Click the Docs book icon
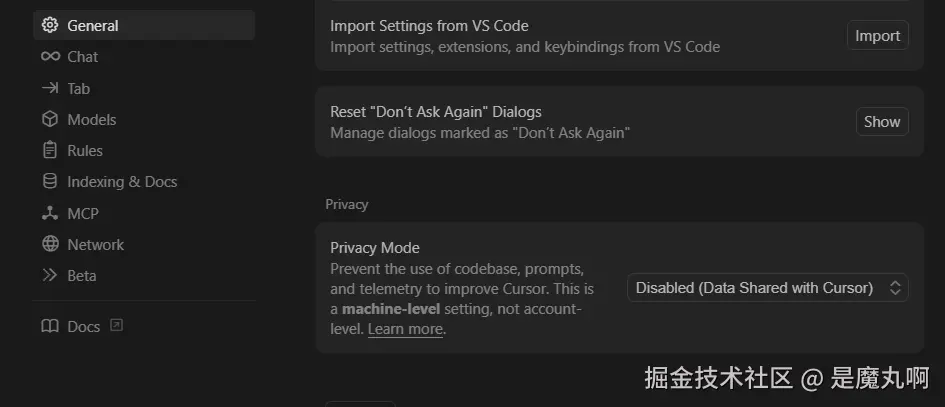The height and width of the screenshot is (407, 945). click(50, 326)
